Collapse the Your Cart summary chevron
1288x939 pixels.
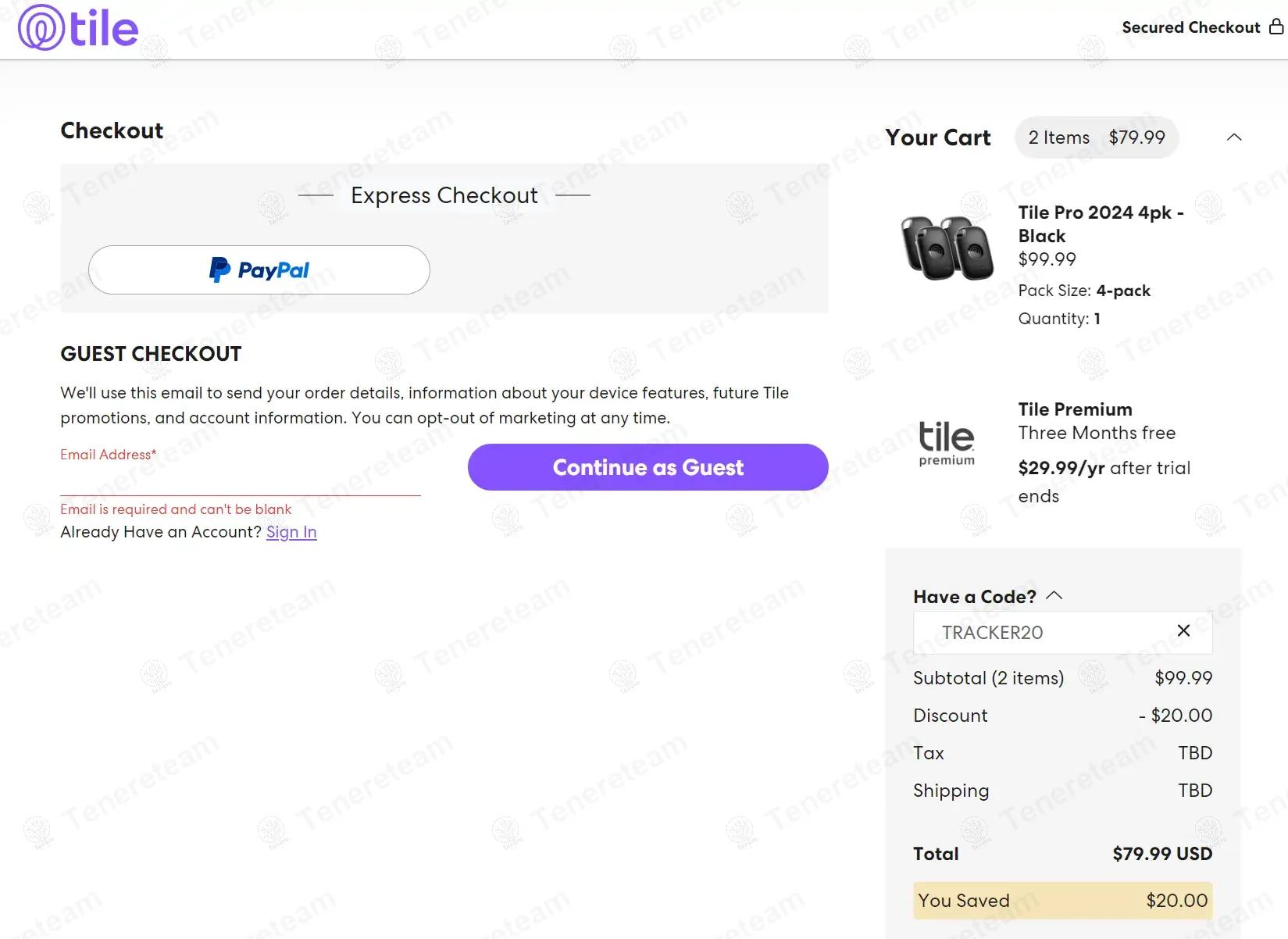point(1233,137)
